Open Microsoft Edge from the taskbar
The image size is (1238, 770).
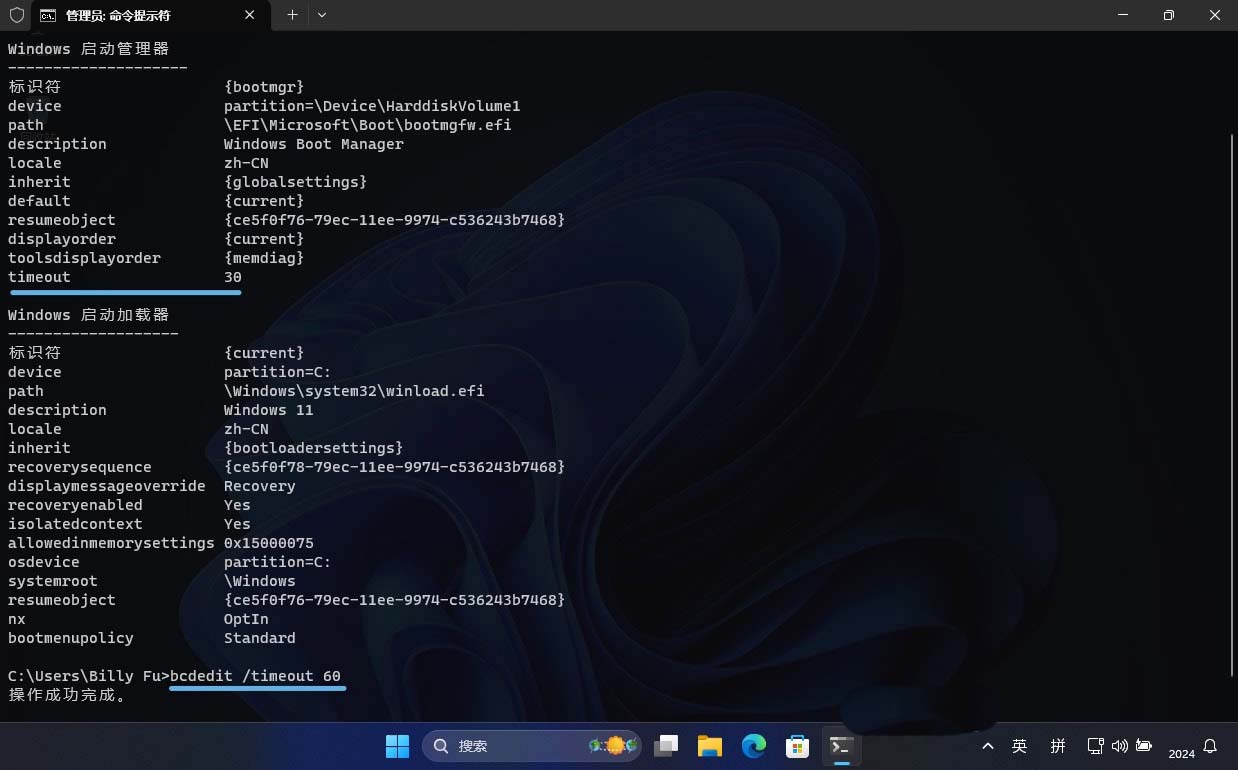point(754,746)
